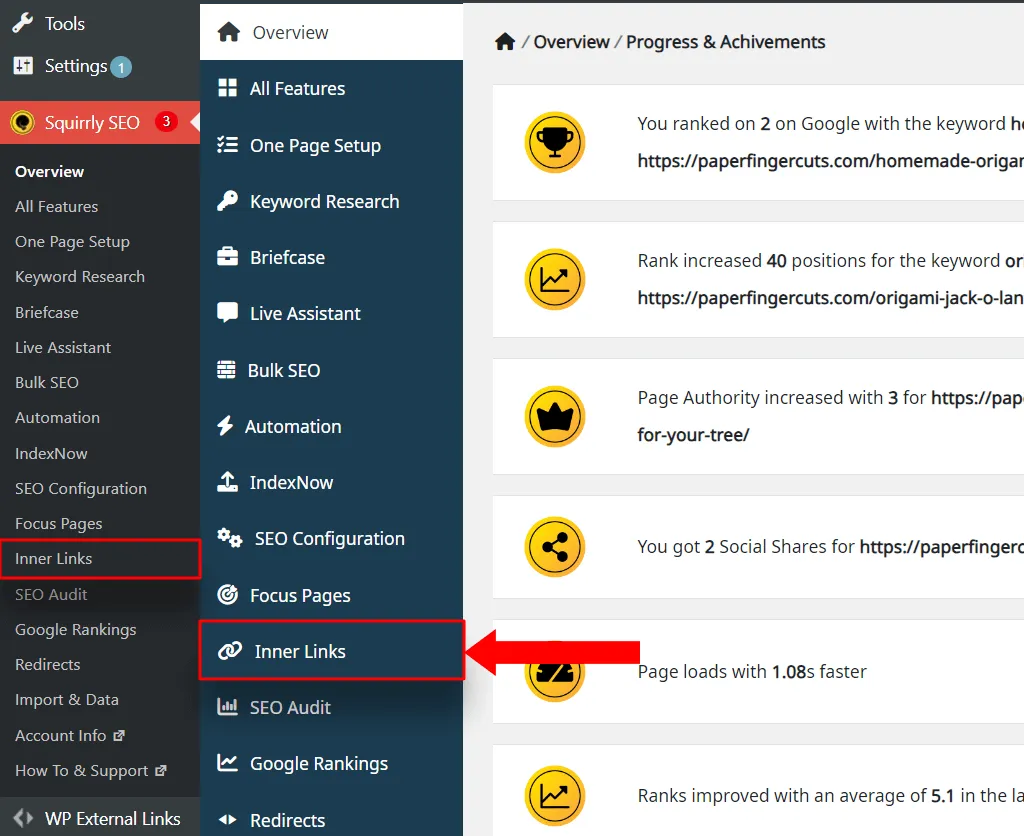Open How To & Support external link
This screenshot has width=1024, height=836.
(91, 771)
